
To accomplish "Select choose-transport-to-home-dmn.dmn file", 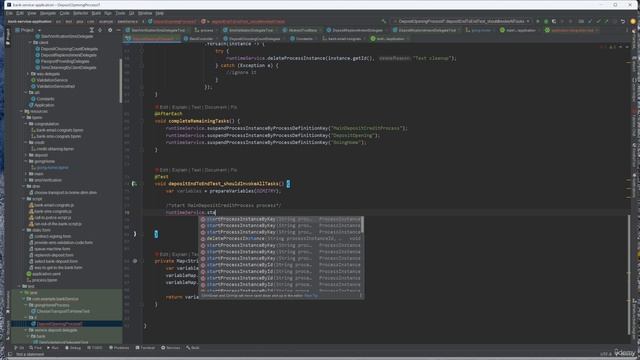I will click(x=62, y=193).
